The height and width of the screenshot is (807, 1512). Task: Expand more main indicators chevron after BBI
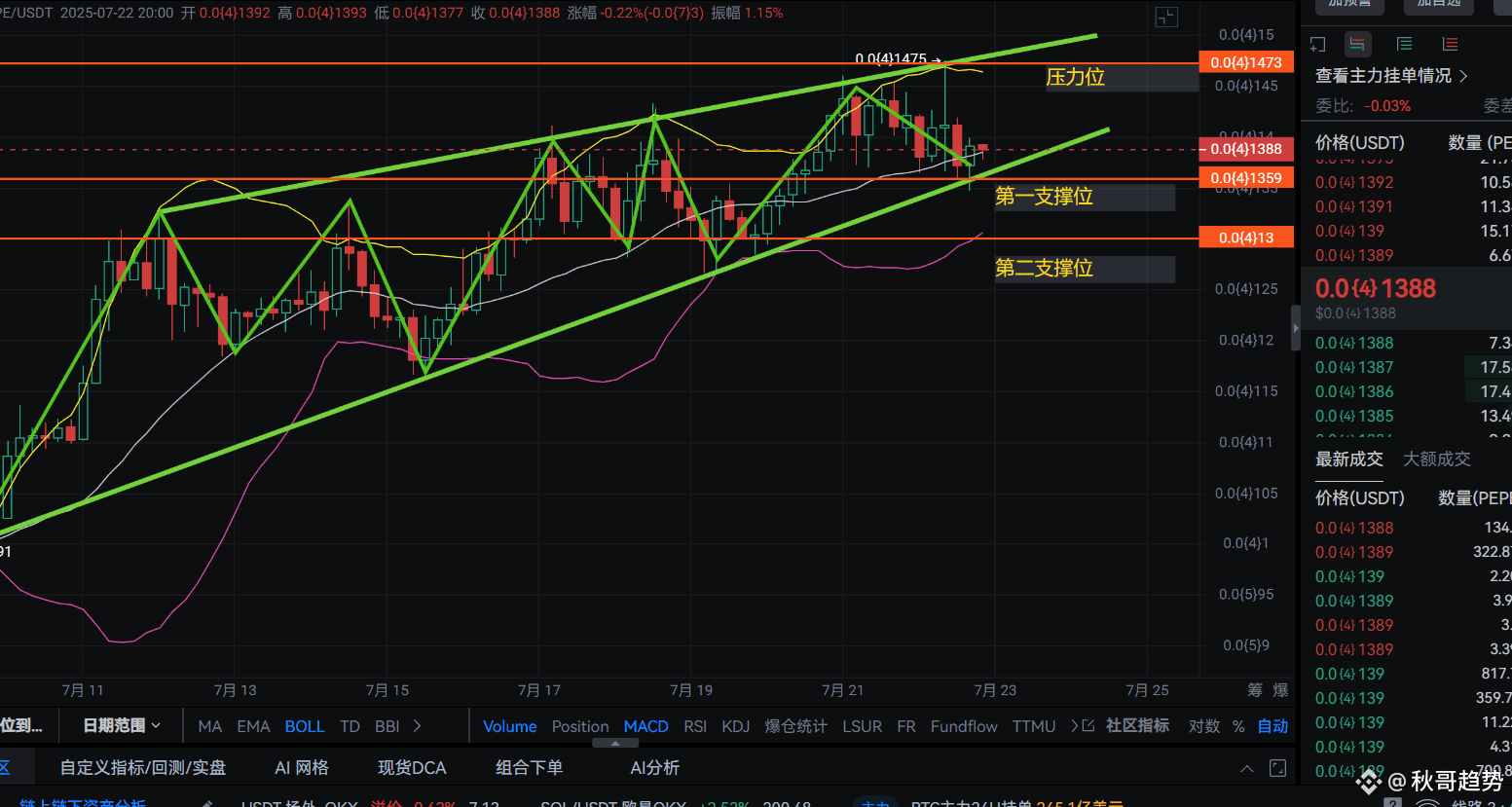click(418, 726)
